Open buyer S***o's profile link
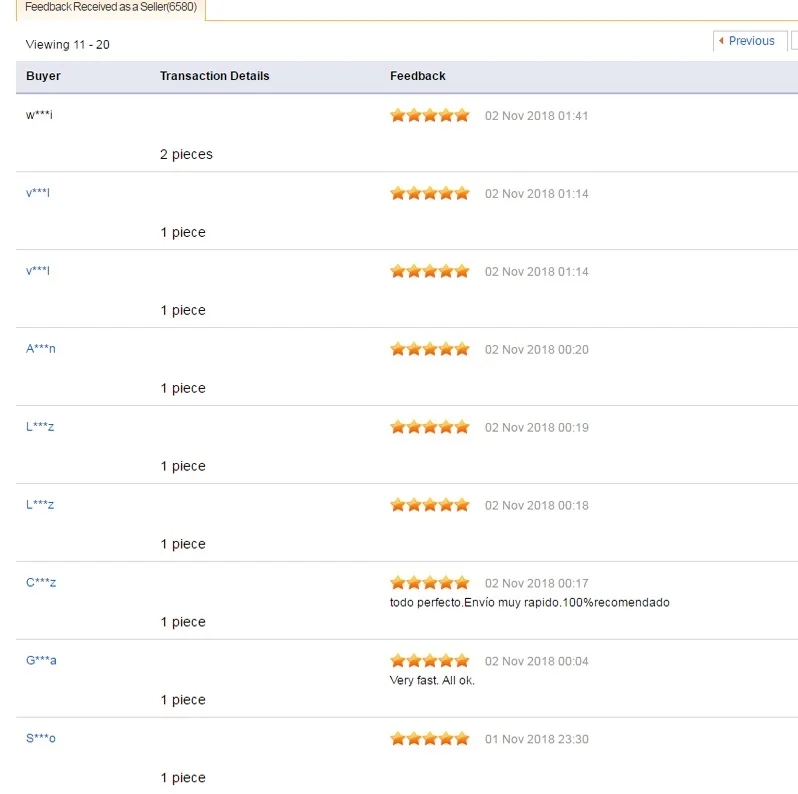 click(x=41, y=738)
